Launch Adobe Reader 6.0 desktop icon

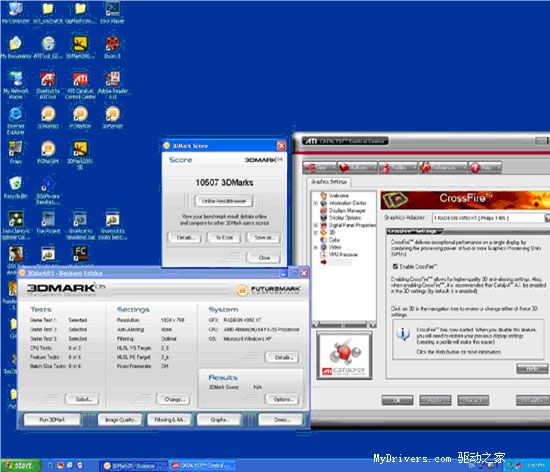(x=112, y=85)
